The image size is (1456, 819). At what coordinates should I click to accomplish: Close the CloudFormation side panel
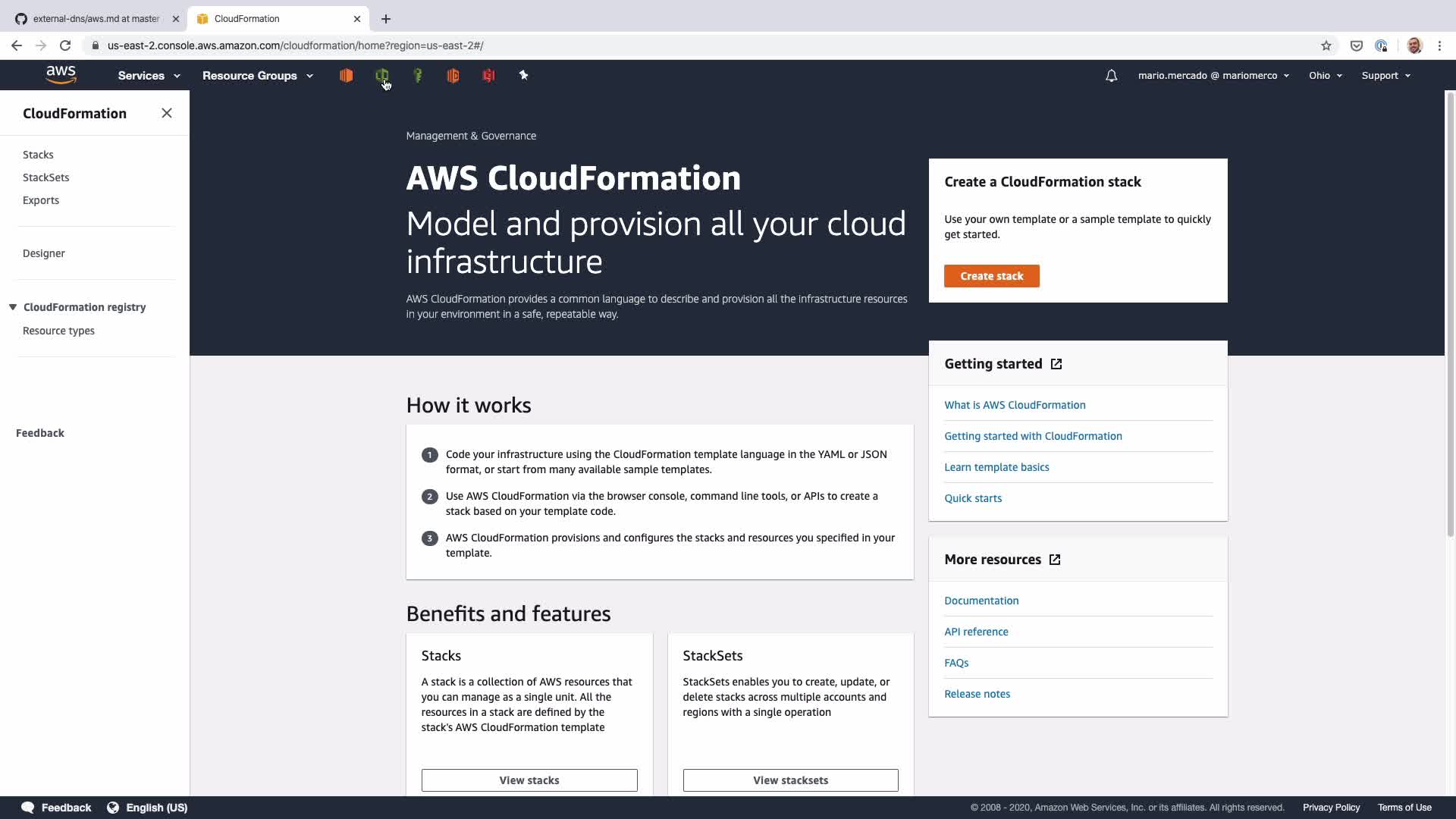167,113
